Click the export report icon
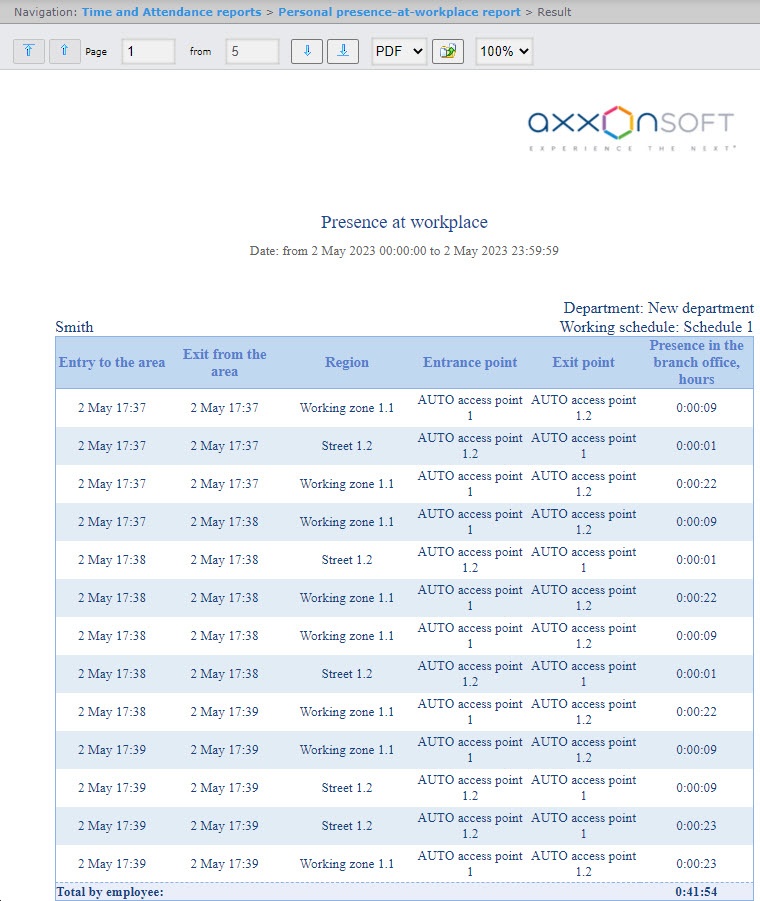Image resolution: width=760 pixels, height=901 pixels. click(447, 51)
